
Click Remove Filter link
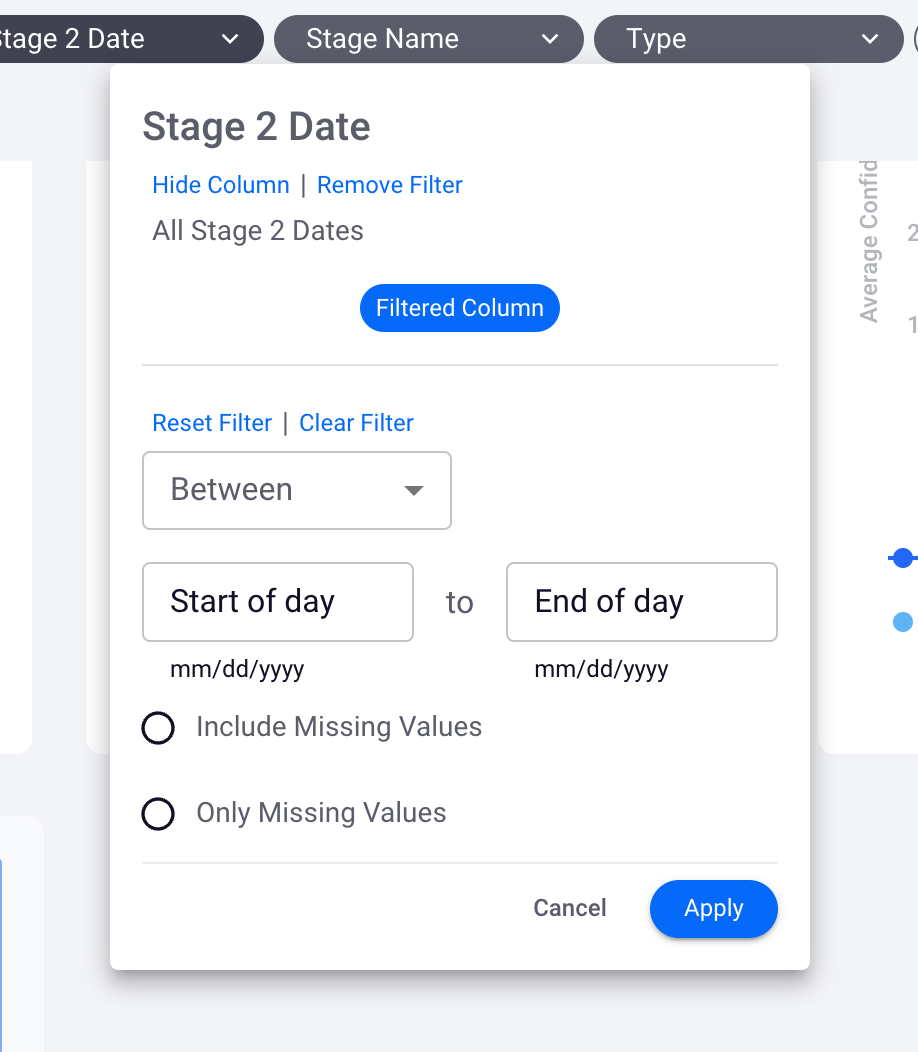tap(390, 185)
